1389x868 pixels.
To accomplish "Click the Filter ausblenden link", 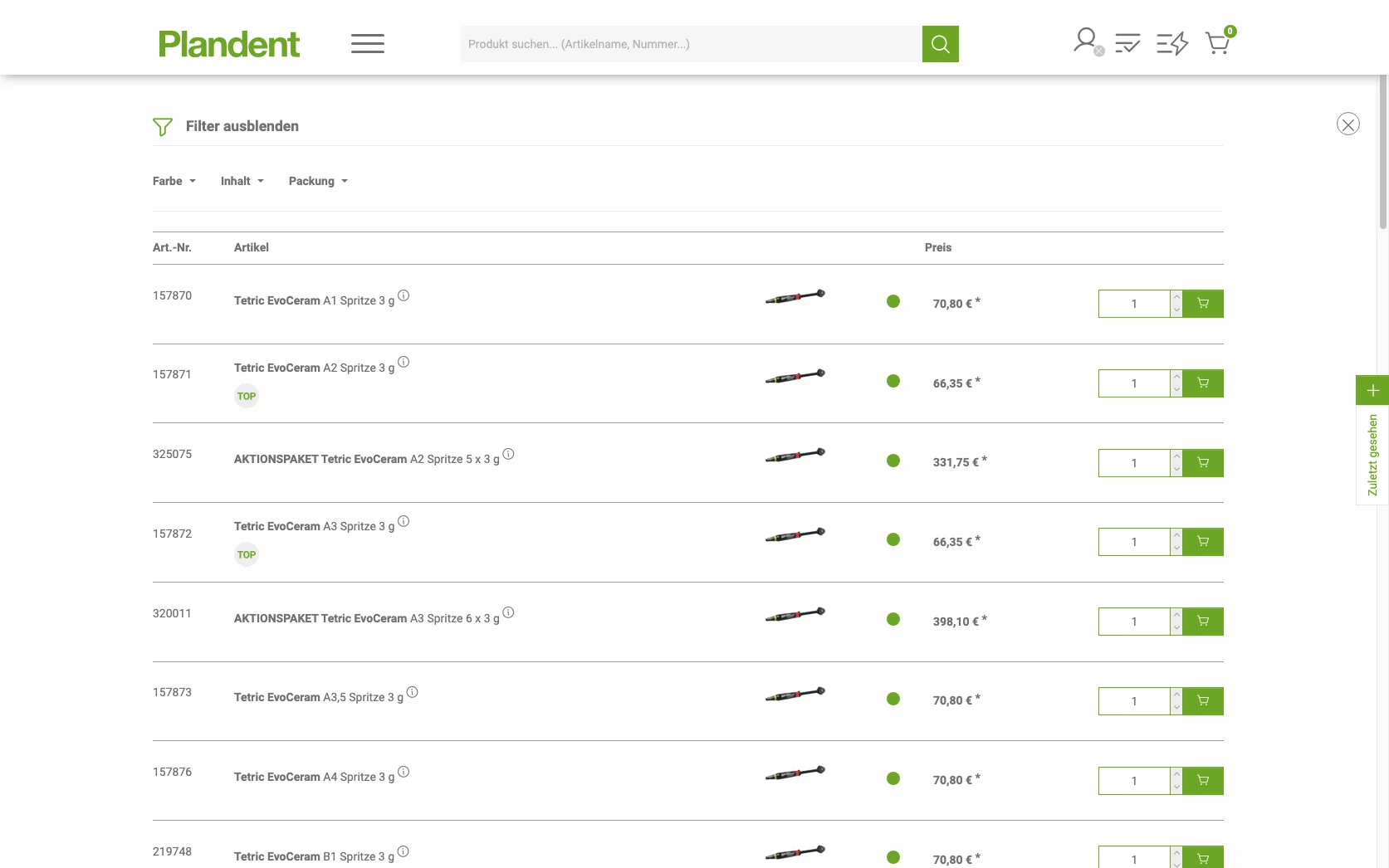I will tap(242, 126).
